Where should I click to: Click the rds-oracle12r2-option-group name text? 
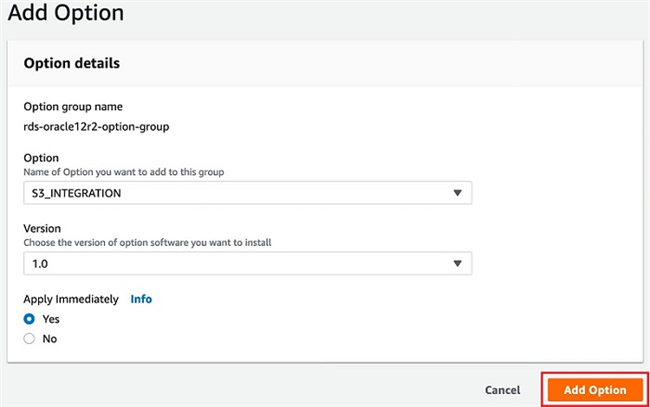pos(96,126)
